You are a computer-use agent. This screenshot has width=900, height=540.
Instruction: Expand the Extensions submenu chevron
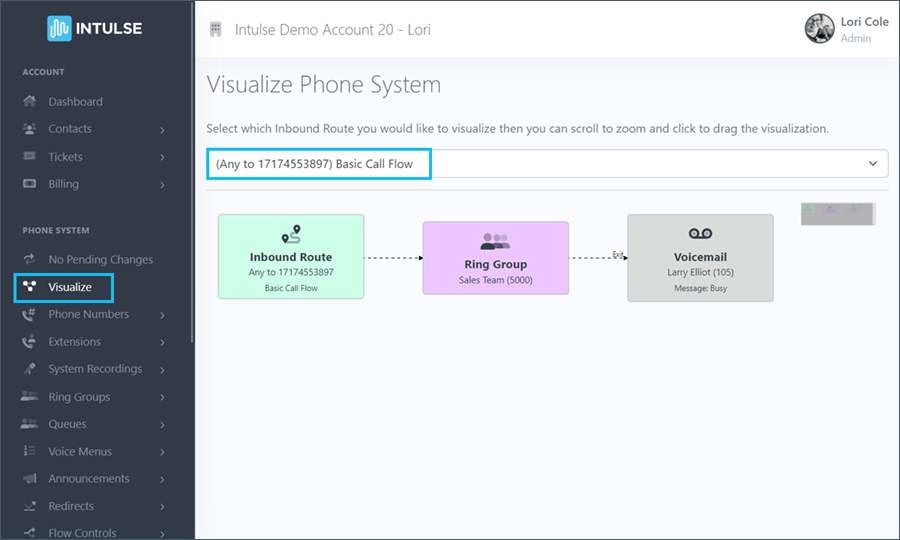[162, 343]
